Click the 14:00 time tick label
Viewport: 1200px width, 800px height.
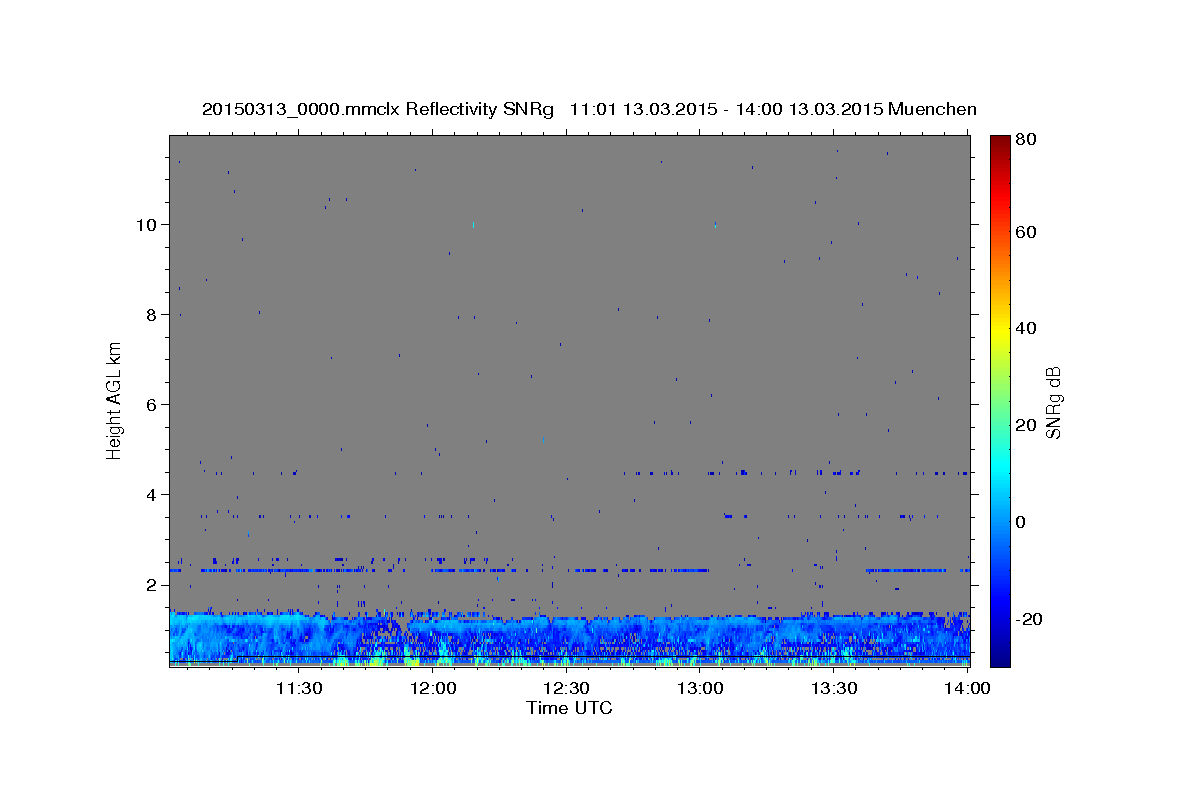coord(967,688)
